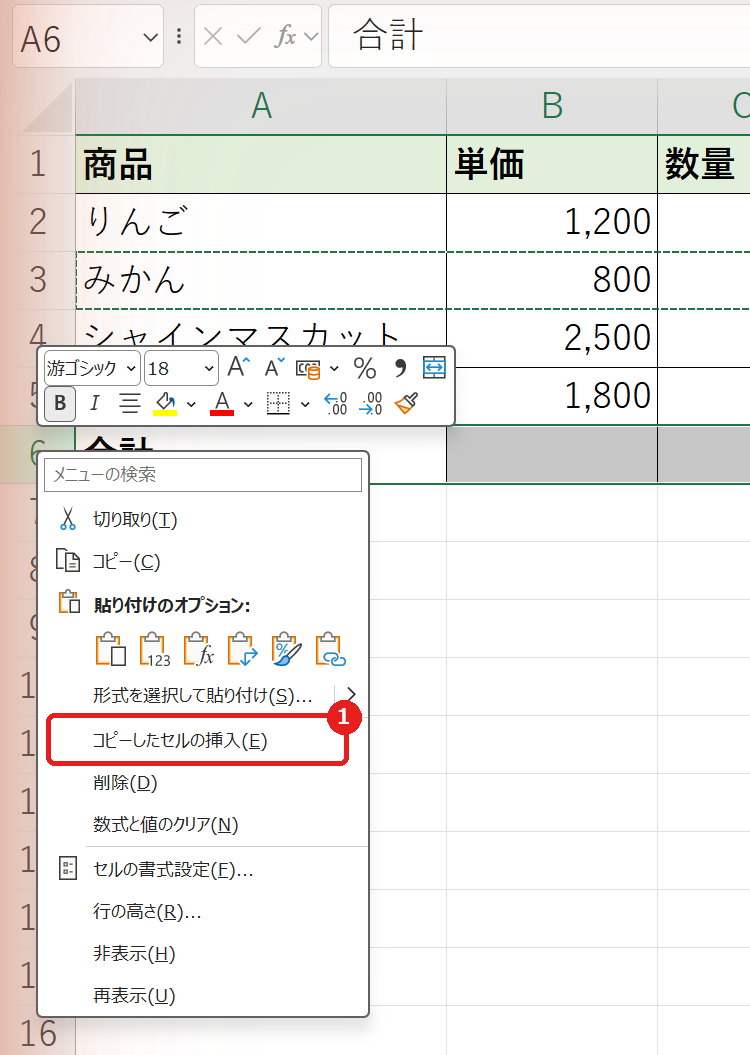Image resolution: width=750 pixels, height=1055 pixels.
Task: Open accounting format dropdown arrow
Action: (334, 369)
